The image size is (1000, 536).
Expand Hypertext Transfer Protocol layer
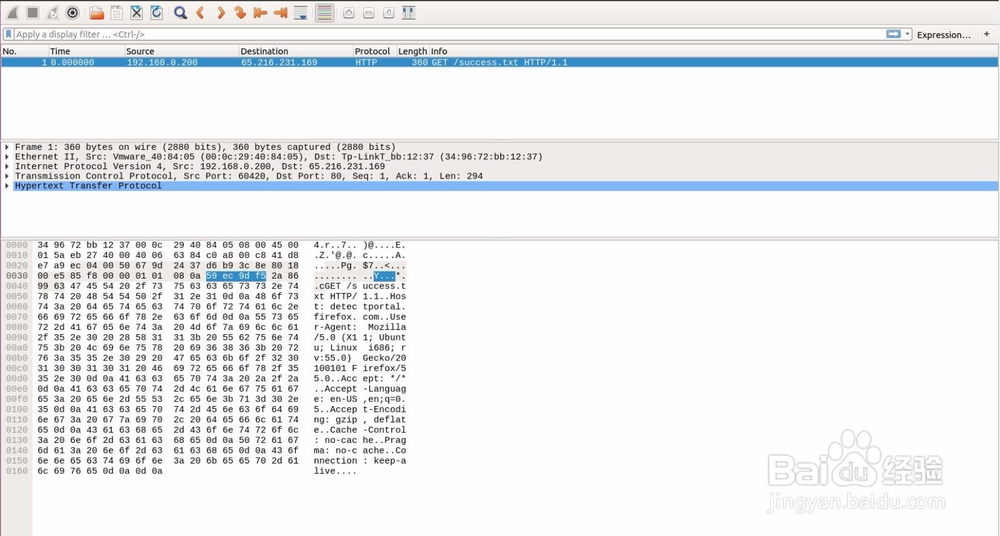7,186
